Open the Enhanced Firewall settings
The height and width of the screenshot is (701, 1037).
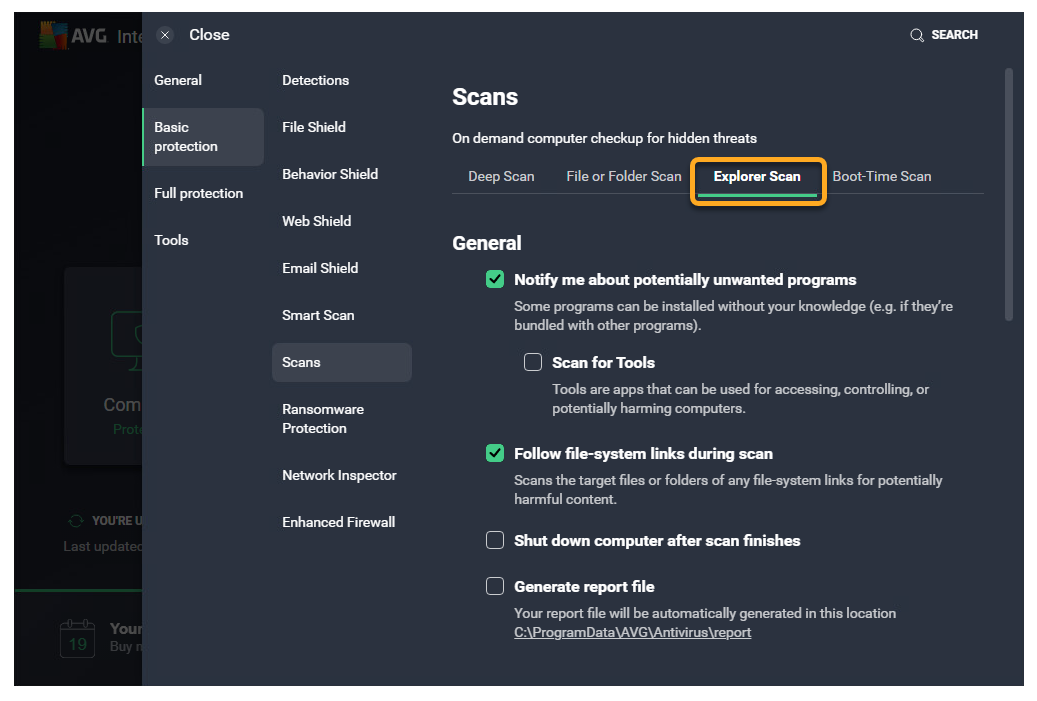[x=338, y=522]
